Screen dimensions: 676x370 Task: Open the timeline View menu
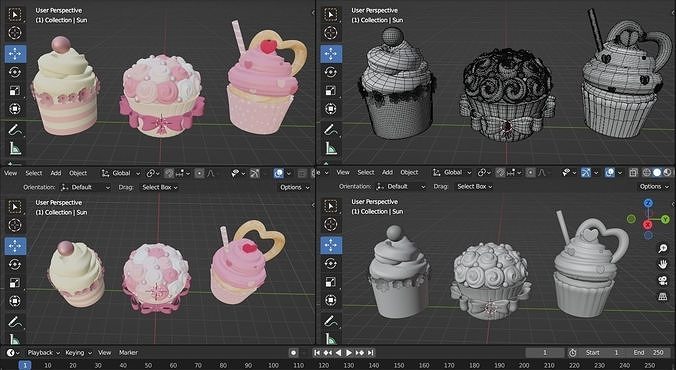point(104,353)
